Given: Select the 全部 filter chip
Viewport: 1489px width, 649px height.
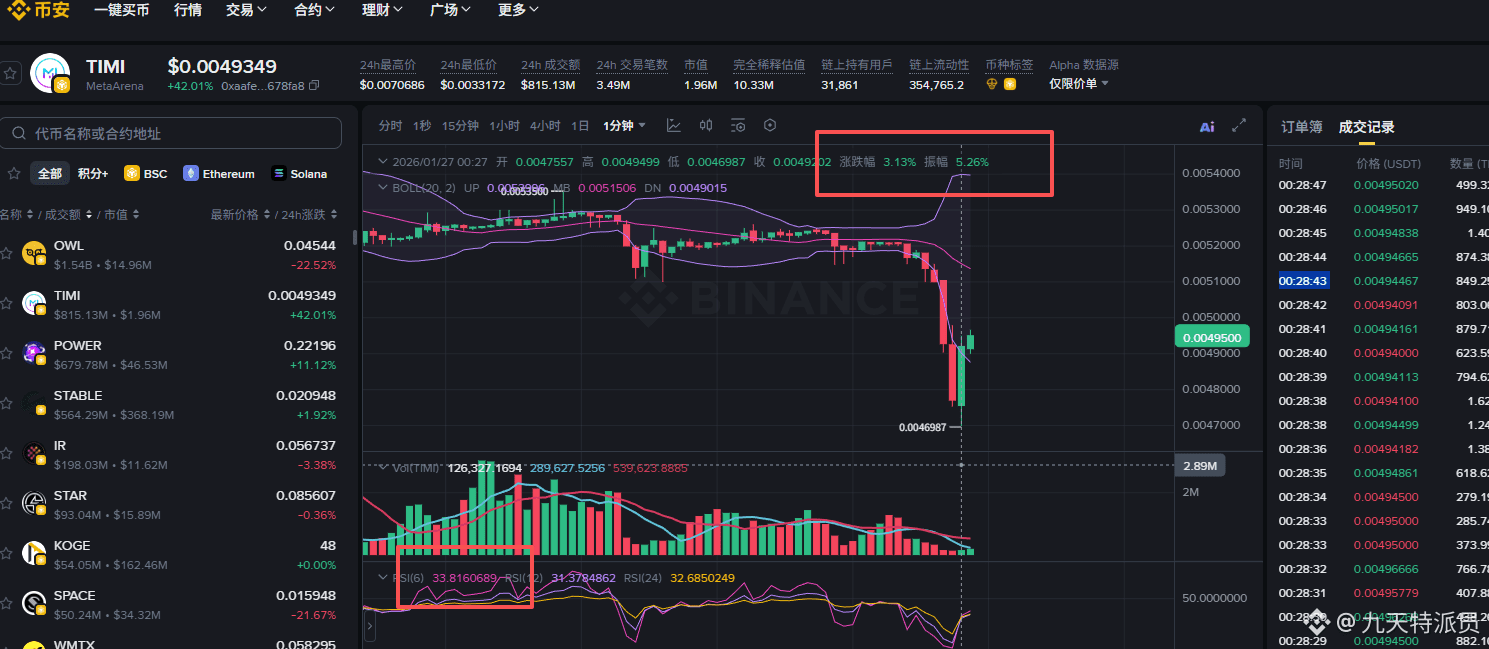Looking at the screenshot, I should [x=50, y=173].
